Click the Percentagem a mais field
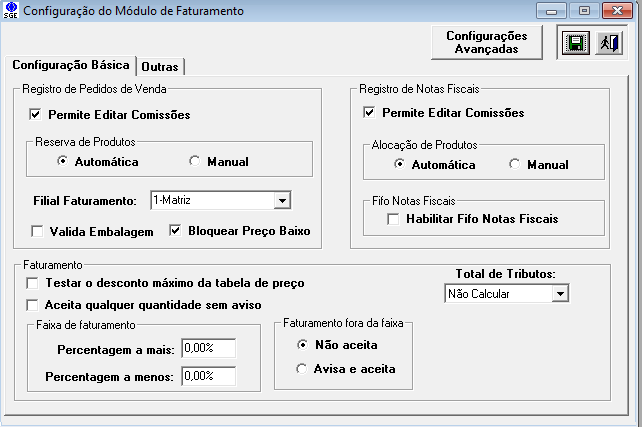Screen dimensions: 642x427 208,348
